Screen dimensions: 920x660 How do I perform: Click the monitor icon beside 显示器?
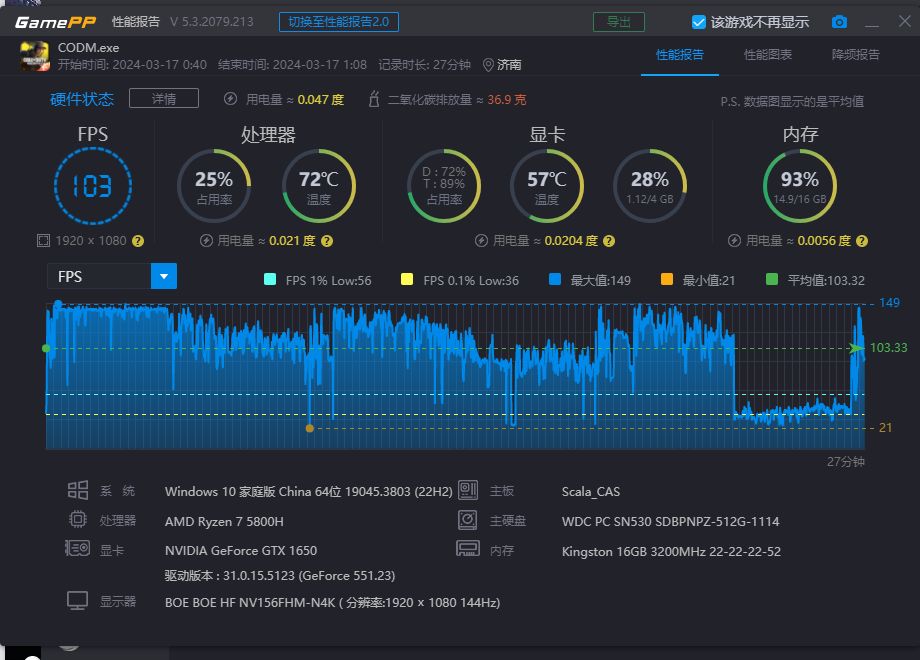pos(77,601)
